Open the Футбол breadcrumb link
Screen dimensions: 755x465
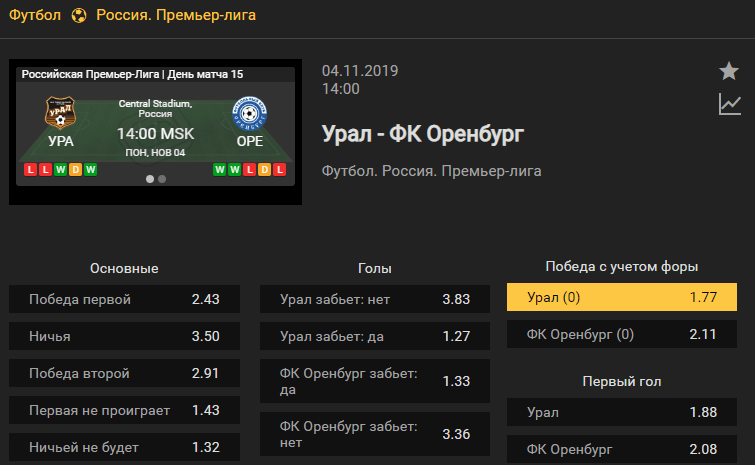35,15
